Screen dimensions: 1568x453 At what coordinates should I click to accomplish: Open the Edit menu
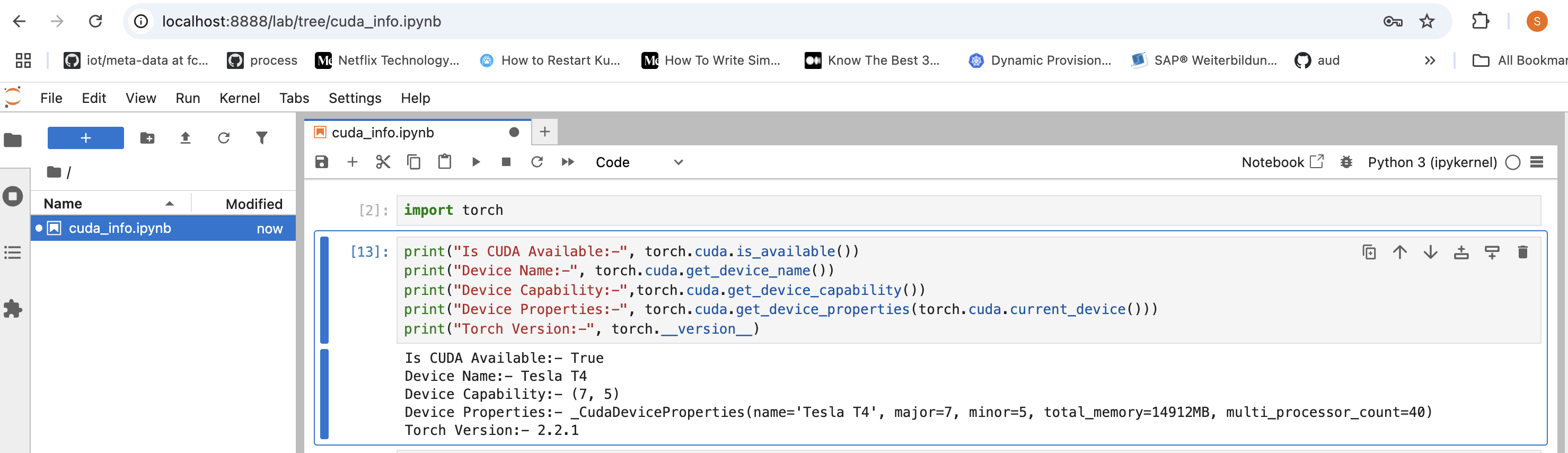click(94, 98)
